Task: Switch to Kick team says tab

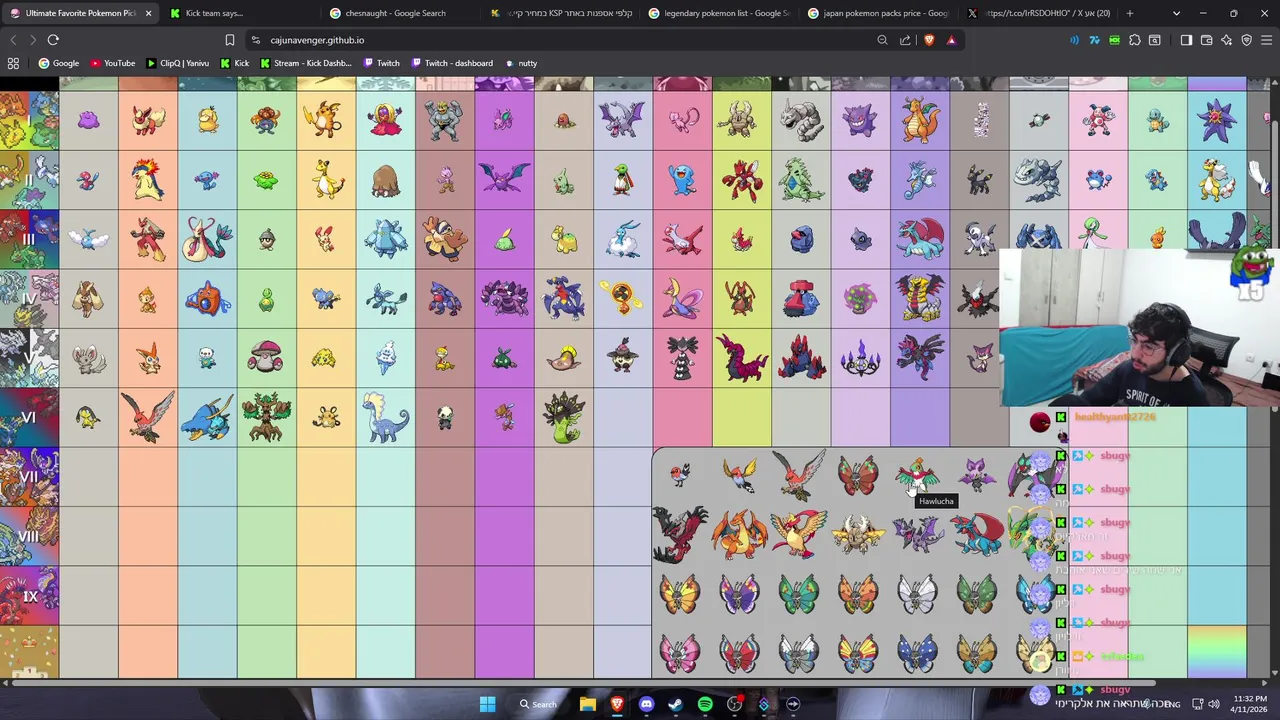Action: [x=238, y=13]
